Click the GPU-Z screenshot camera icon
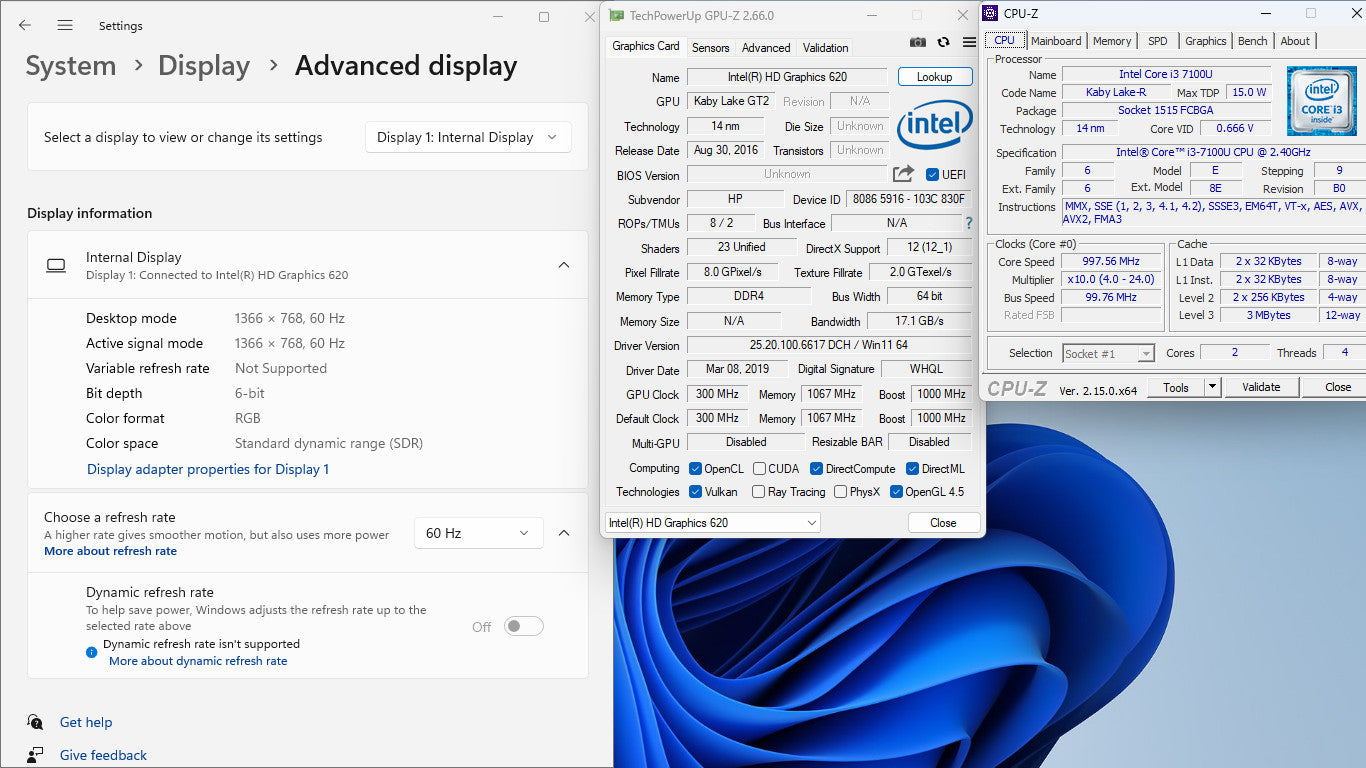1366x768 pixels. click(x=917, y=42)
